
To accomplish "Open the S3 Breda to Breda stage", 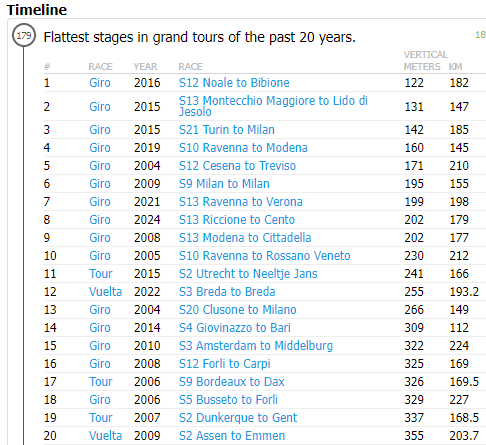I will click(227, 292).
